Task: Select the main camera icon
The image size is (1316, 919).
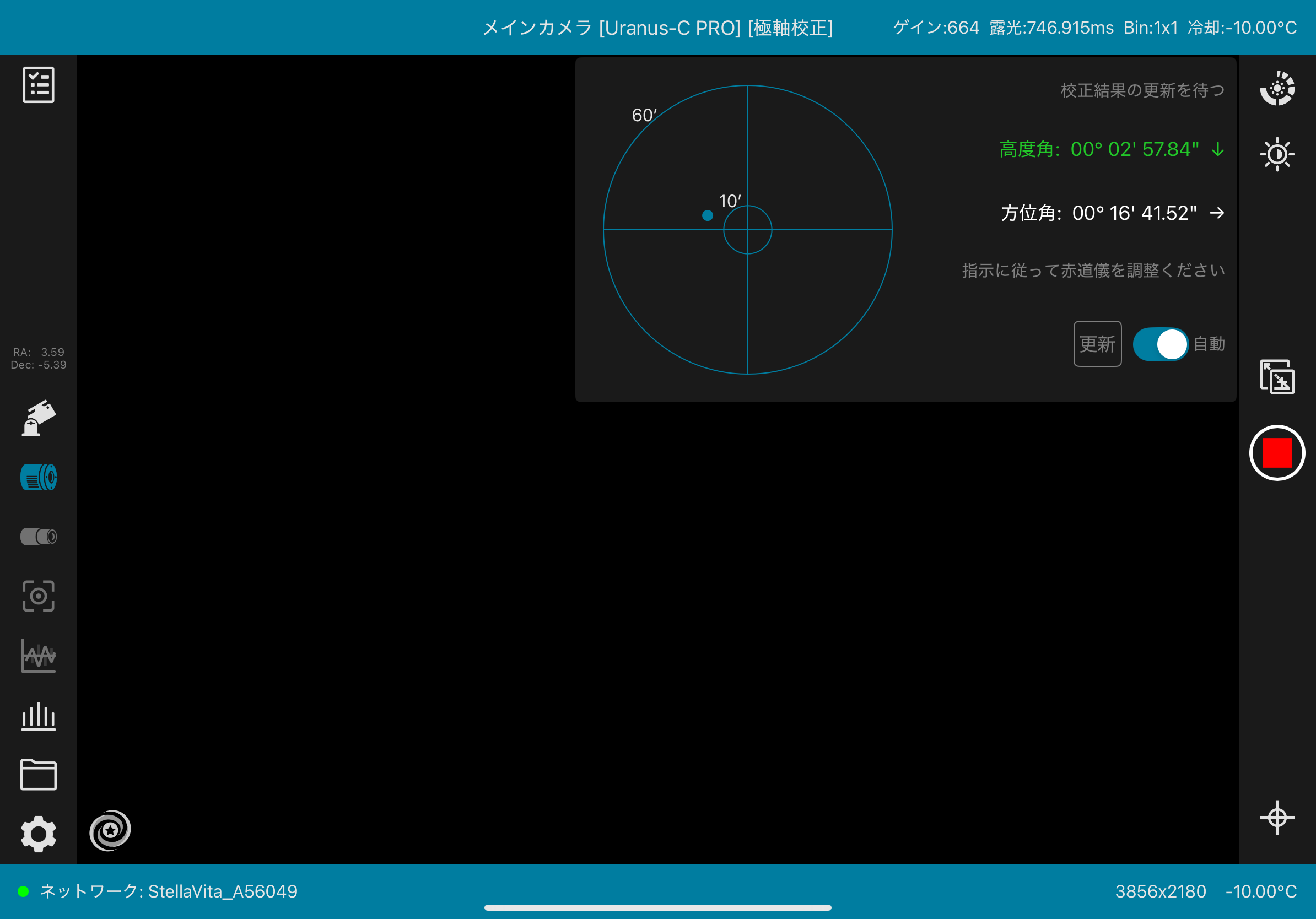Action: point(39,477)
